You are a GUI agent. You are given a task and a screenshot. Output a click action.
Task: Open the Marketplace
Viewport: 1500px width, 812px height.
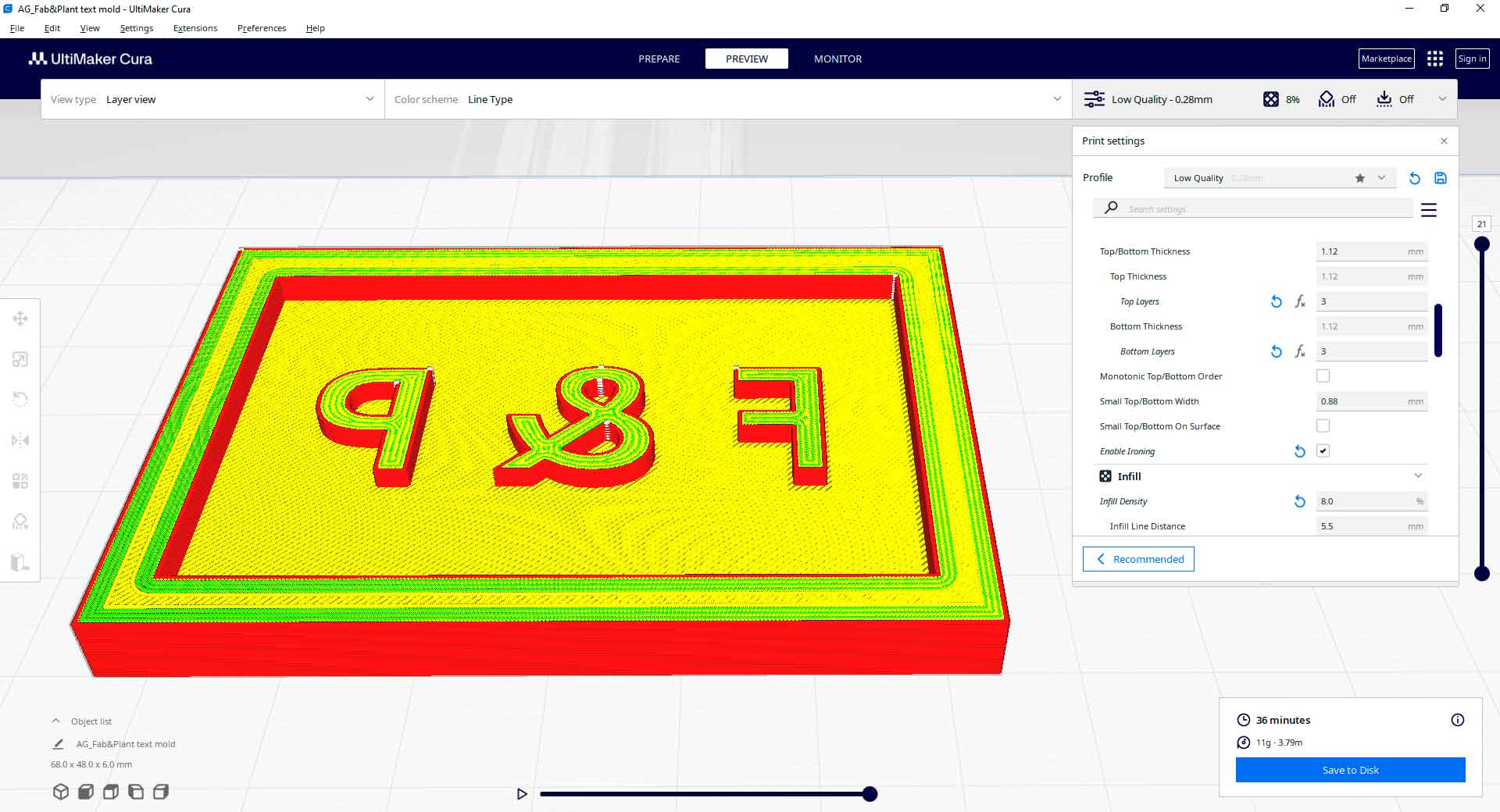click(x=1386, y=59)
